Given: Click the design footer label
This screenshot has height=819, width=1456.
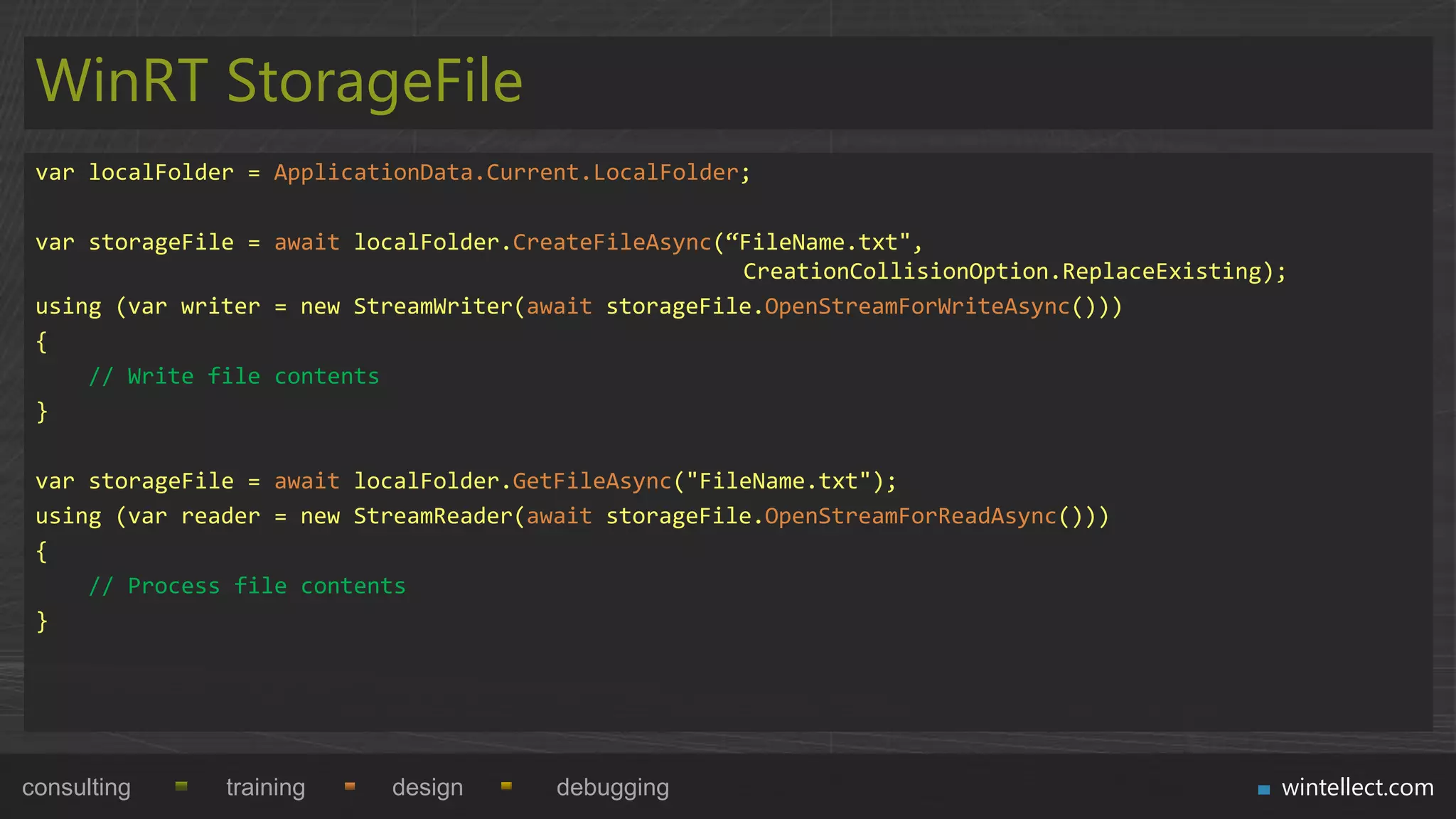Looking at the screenshot, I should [x=427, y=788].
